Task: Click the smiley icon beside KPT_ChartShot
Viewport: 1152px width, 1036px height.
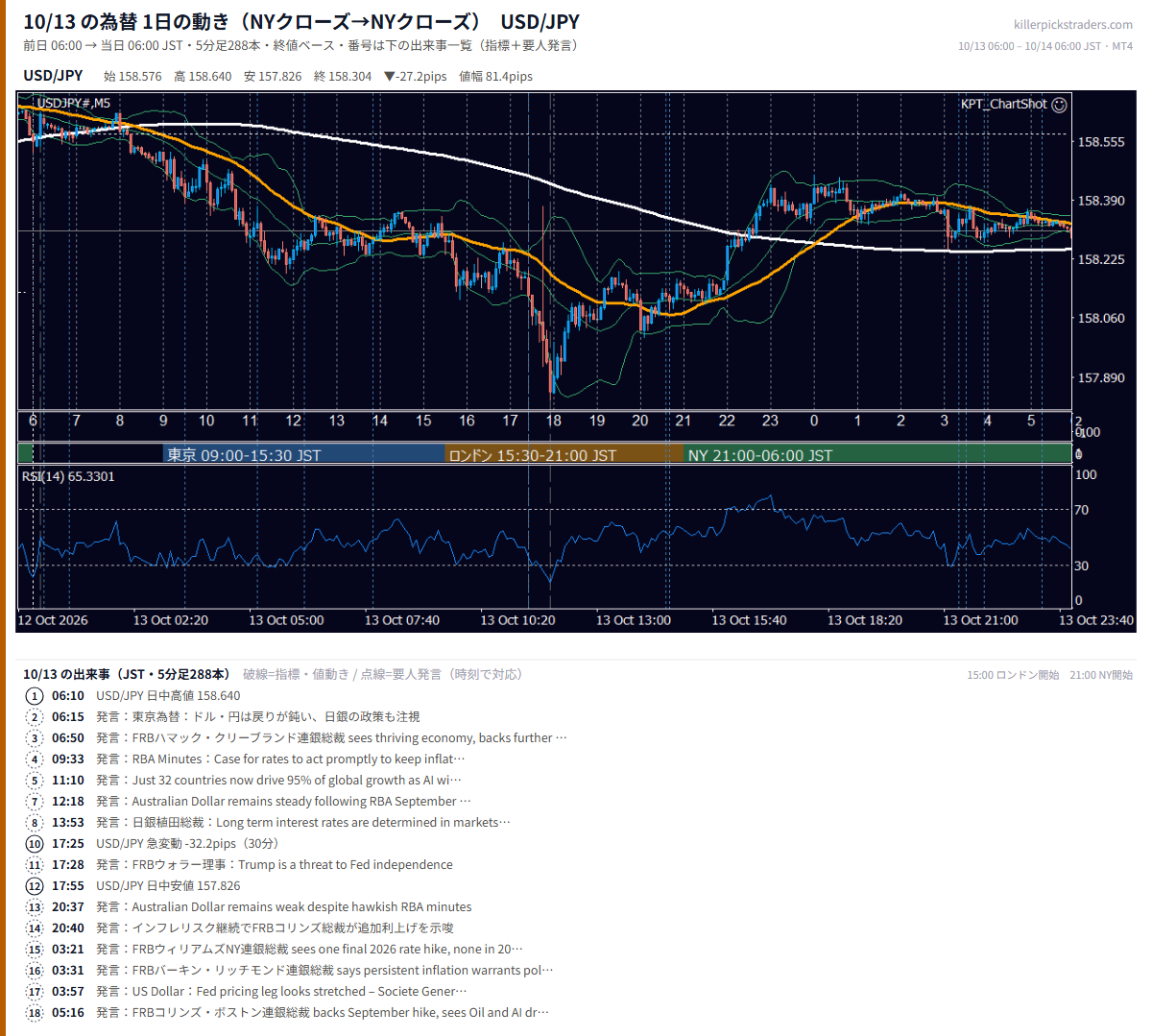Action: [x=1060, y=105]
